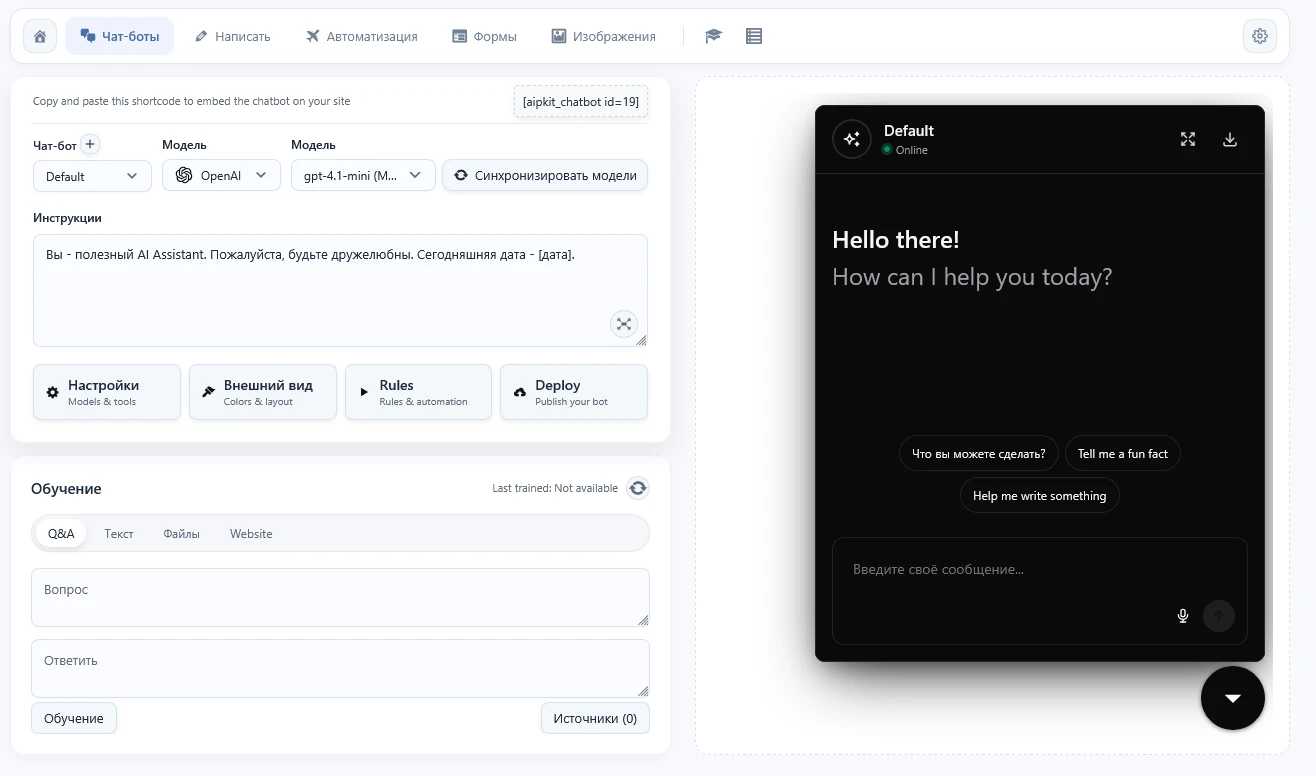Open the table list icon in navigation
Viewport: 1316px width, 776px height.
click(x=754, y=36)
